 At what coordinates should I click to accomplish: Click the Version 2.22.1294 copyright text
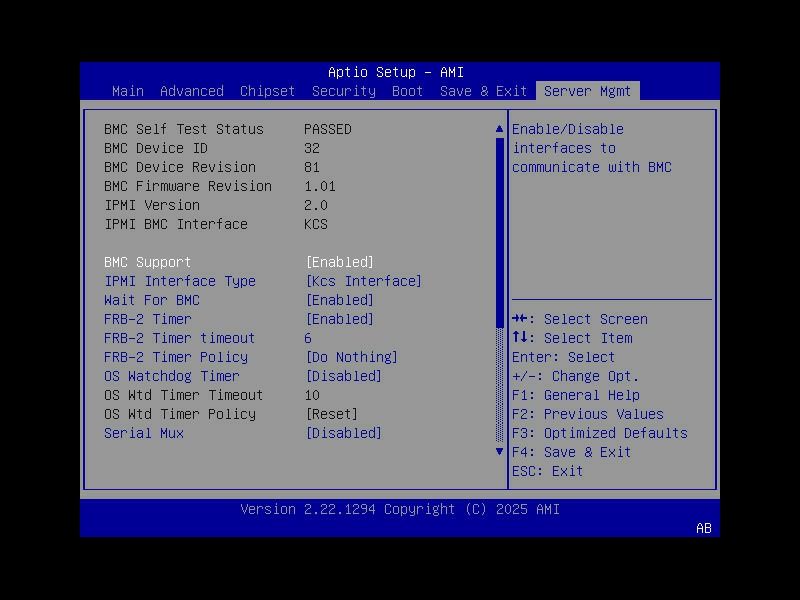(400, 509)
